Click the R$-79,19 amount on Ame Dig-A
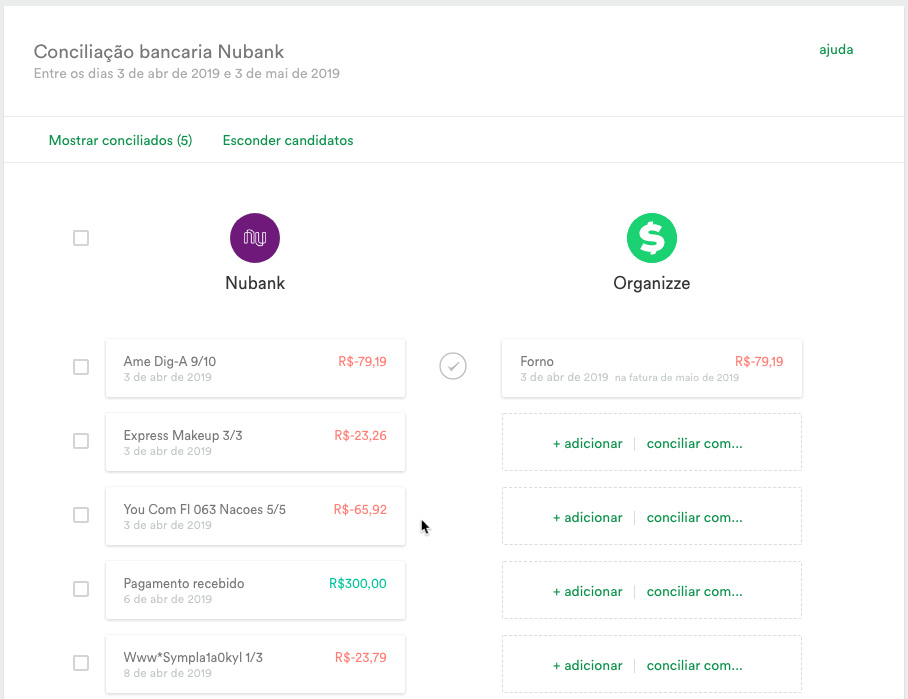Screen dimensions: 908x699 363,361
